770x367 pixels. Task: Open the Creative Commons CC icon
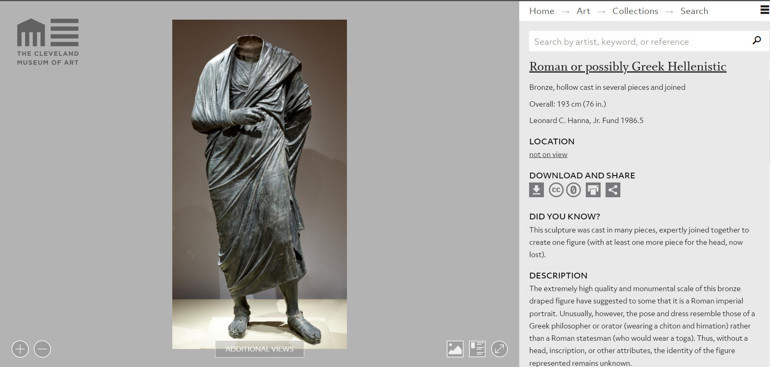tap(556, 190)
